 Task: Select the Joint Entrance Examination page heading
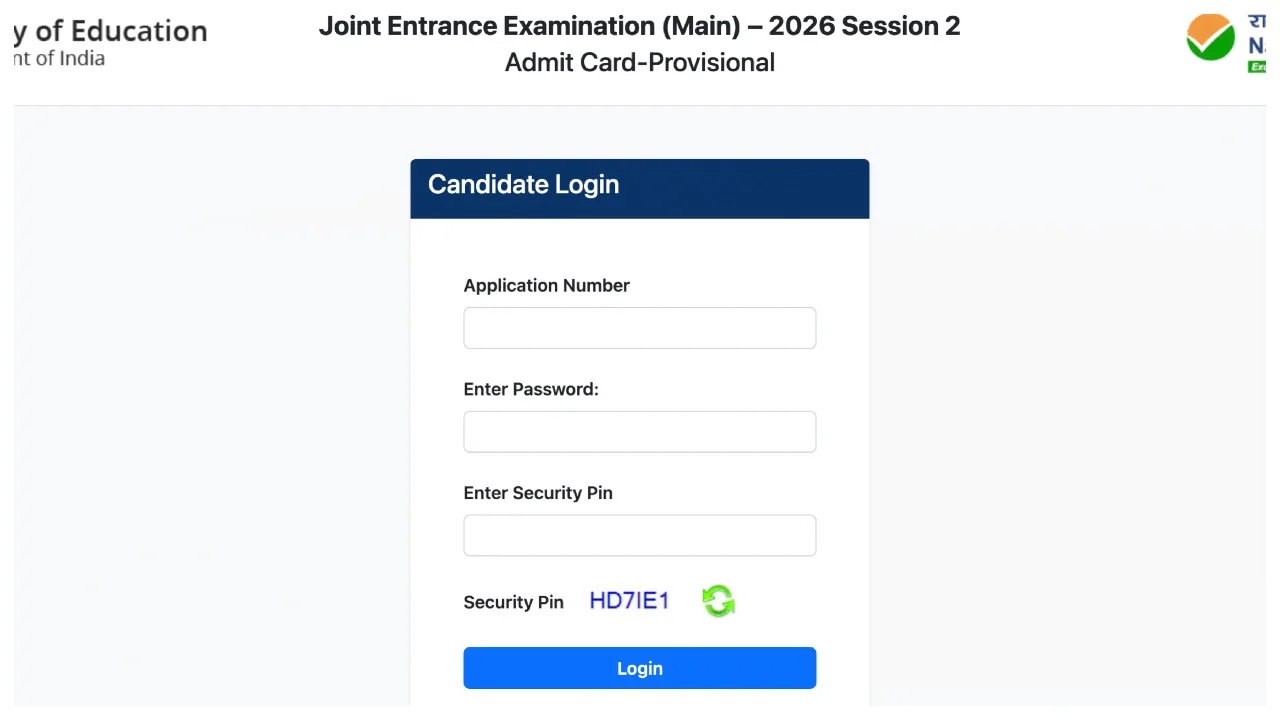[x=639, y=26]
